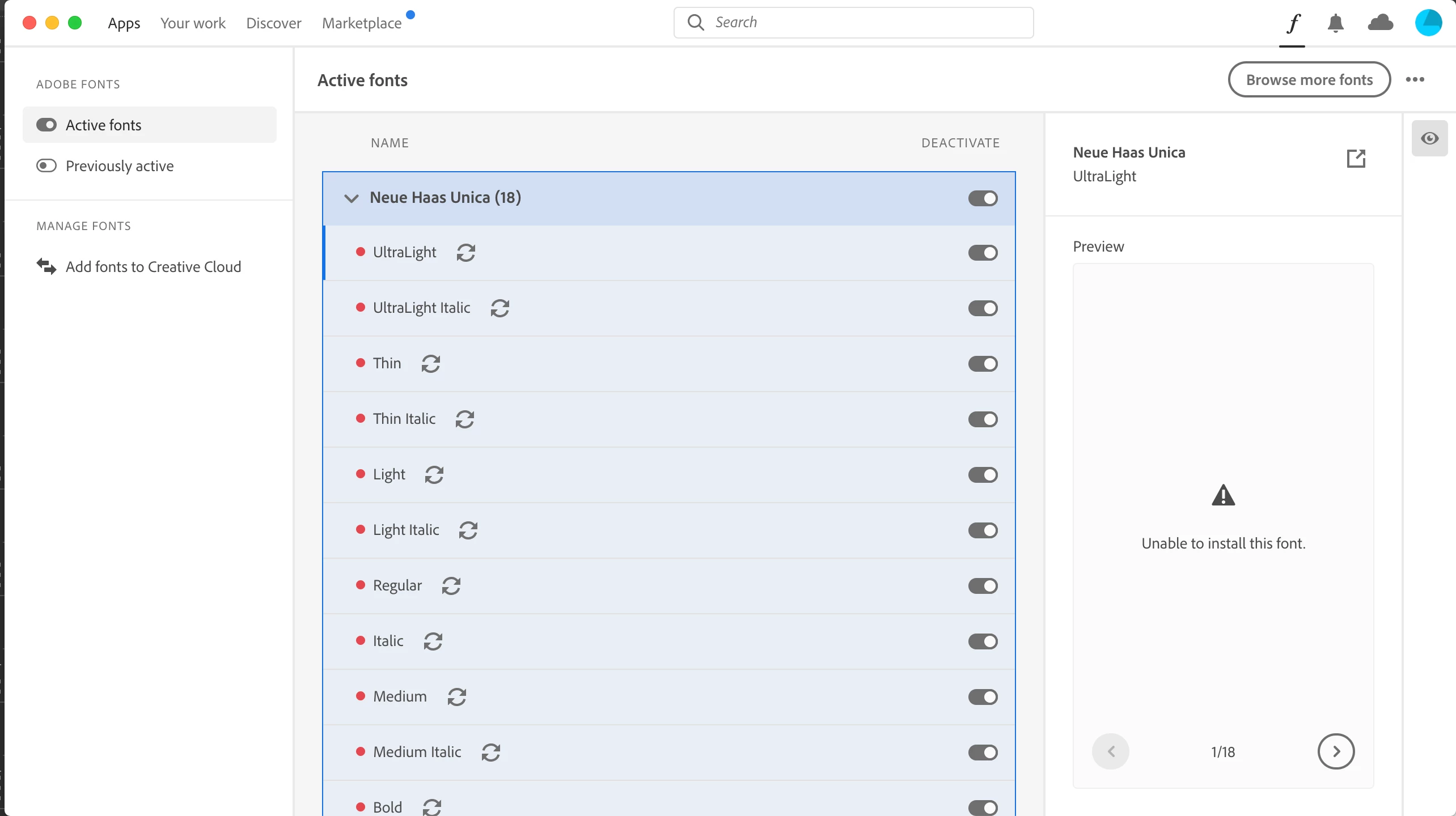
Task: Retry sync for UltraLight font
Action: click(x=465, y=253)
